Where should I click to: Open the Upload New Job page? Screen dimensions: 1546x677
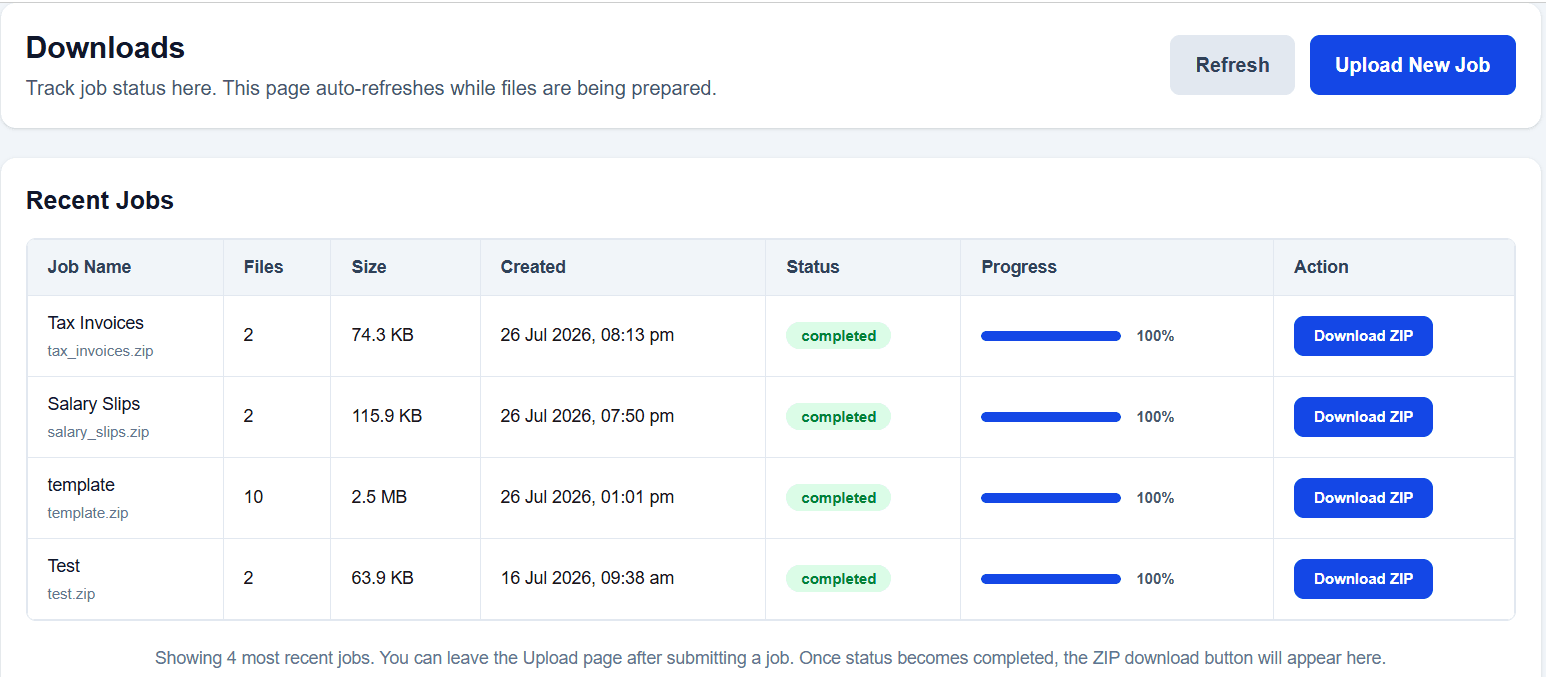tap(1412, 65)
